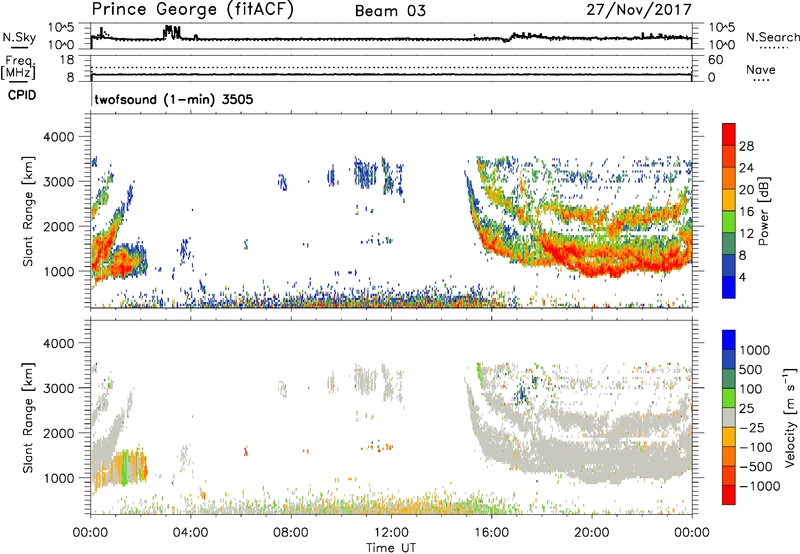This screenshot has height=554, width=800.
Task: Pick the power colorbar segment between 24 and 28
Action: pyautogui.click(x=729, y=156)
